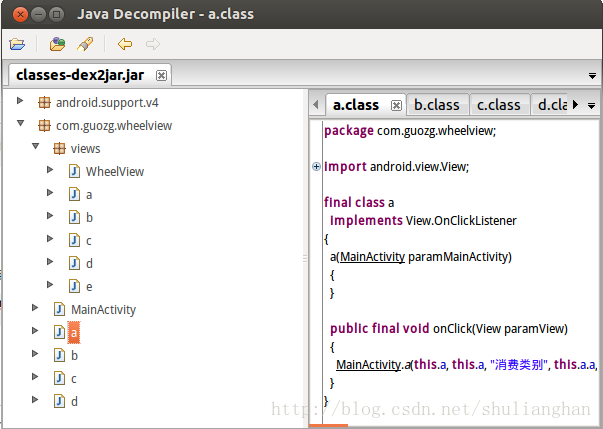The height and width of the screenshot is (429, 603).
Task: Click the Open File folder icon
Action: (17, 44)
